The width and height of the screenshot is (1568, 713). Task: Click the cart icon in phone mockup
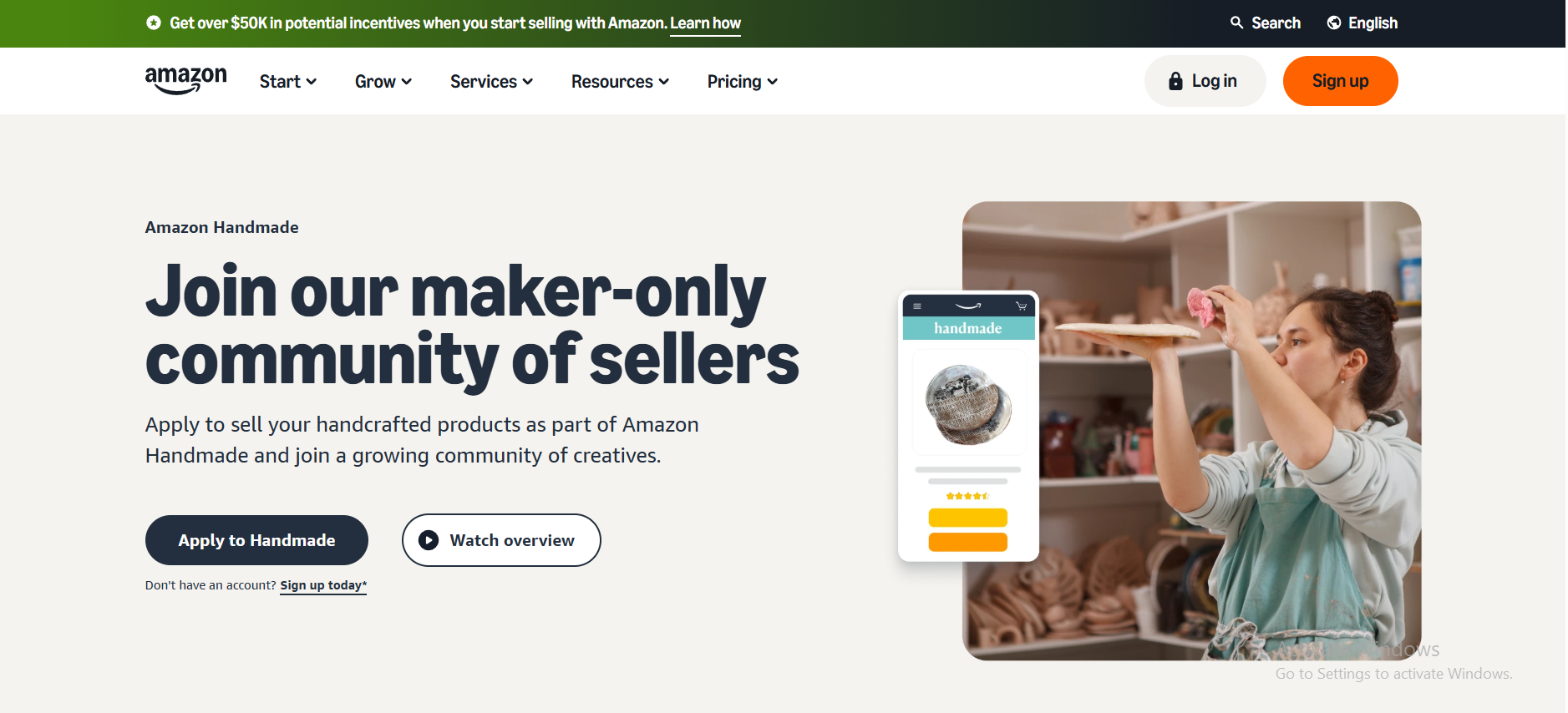pyautogui.click(x=1021, y=306)
